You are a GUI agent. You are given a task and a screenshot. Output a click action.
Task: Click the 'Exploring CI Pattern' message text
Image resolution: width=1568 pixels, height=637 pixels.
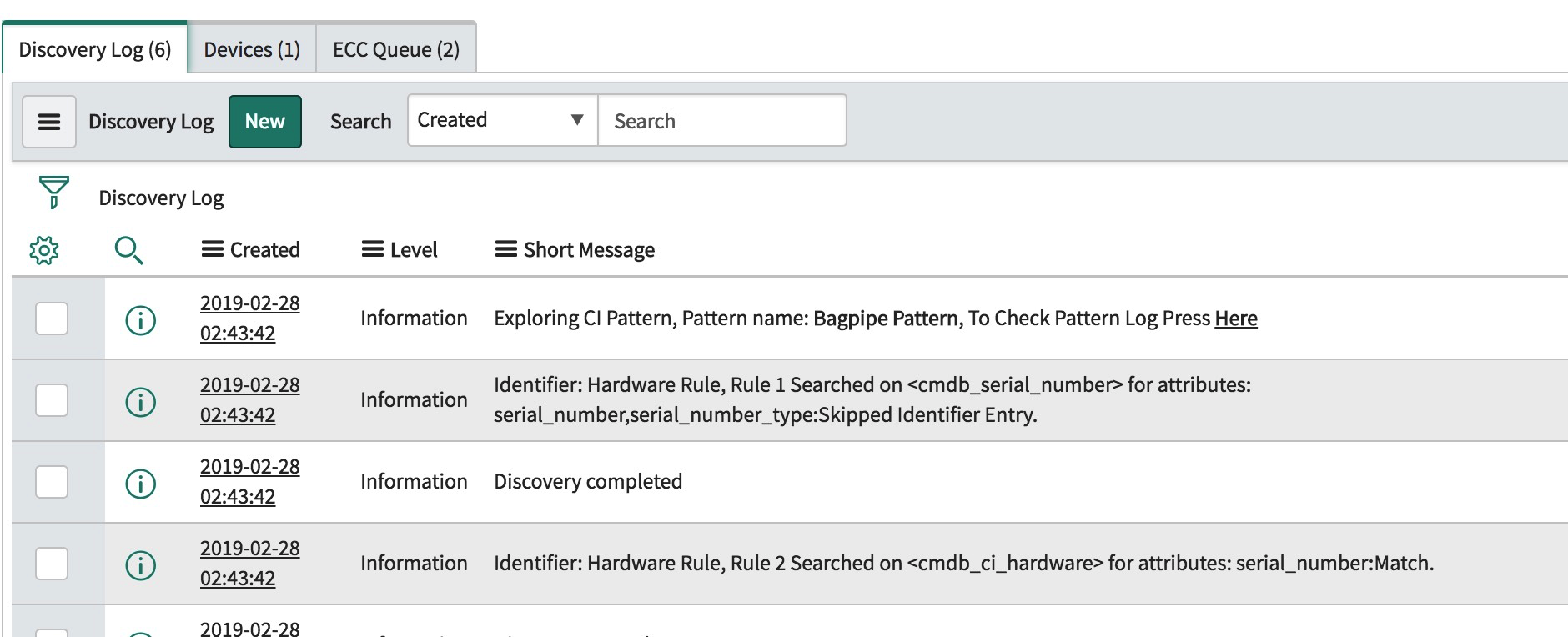(x=876, y=318)
